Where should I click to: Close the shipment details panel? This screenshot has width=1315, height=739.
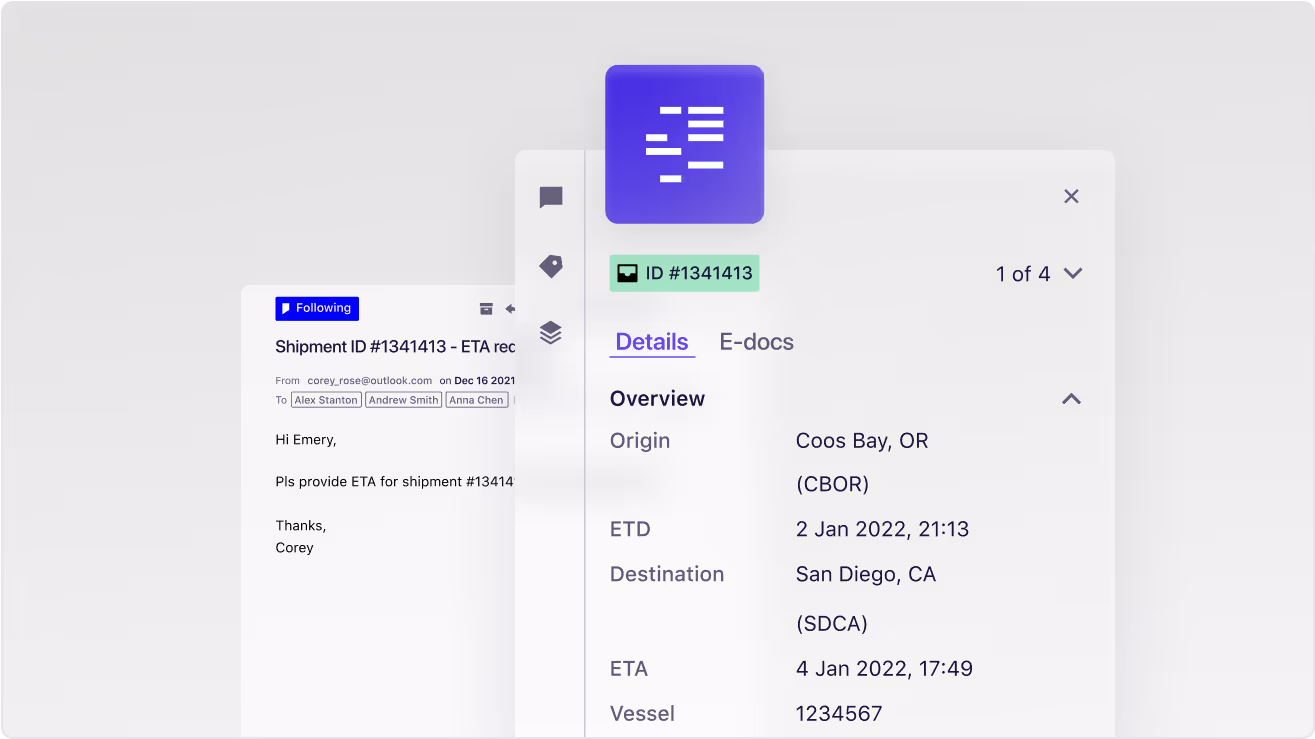(1071, 196)
